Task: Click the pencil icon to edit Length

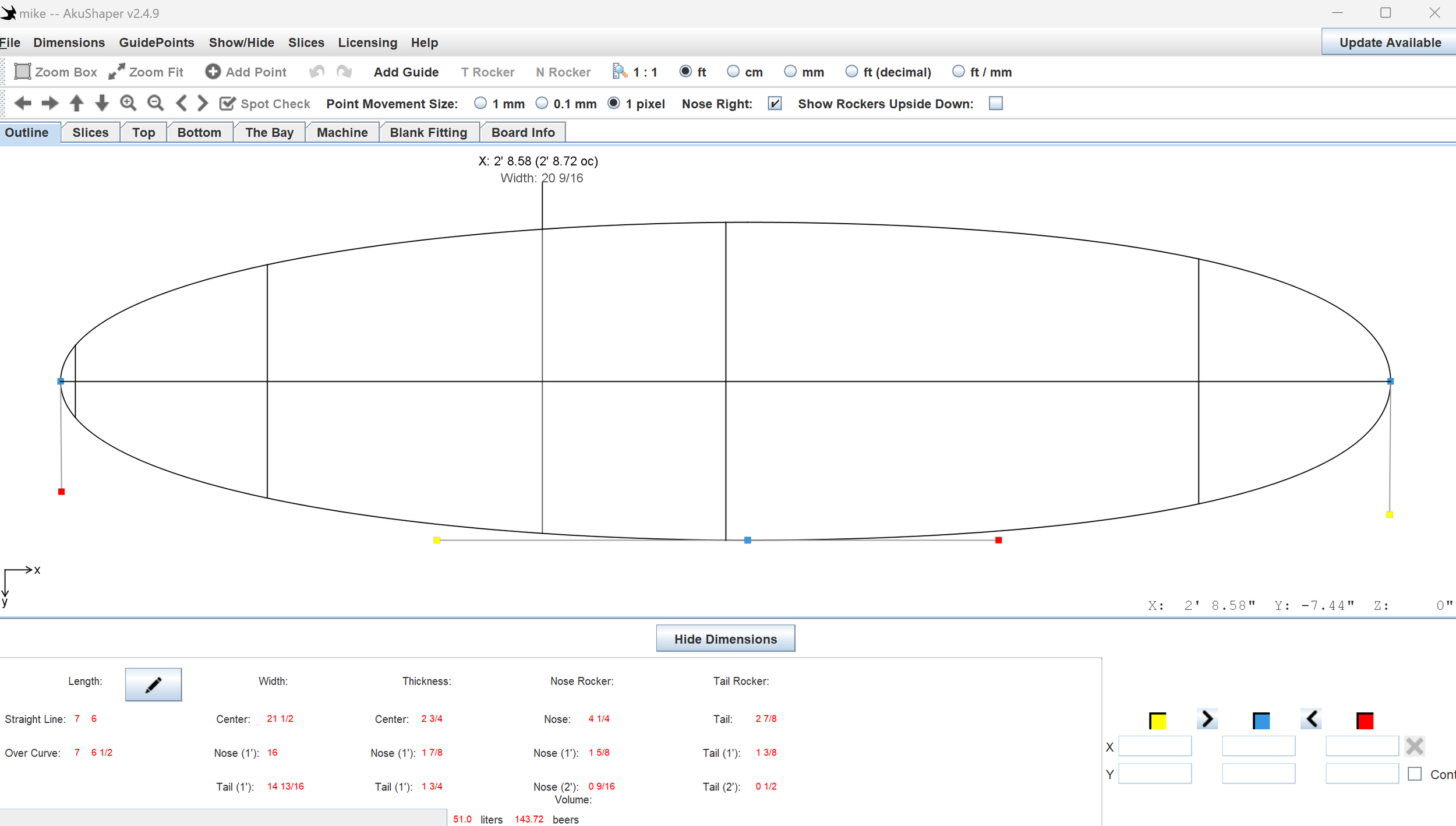Action: (x=153, y=683)
